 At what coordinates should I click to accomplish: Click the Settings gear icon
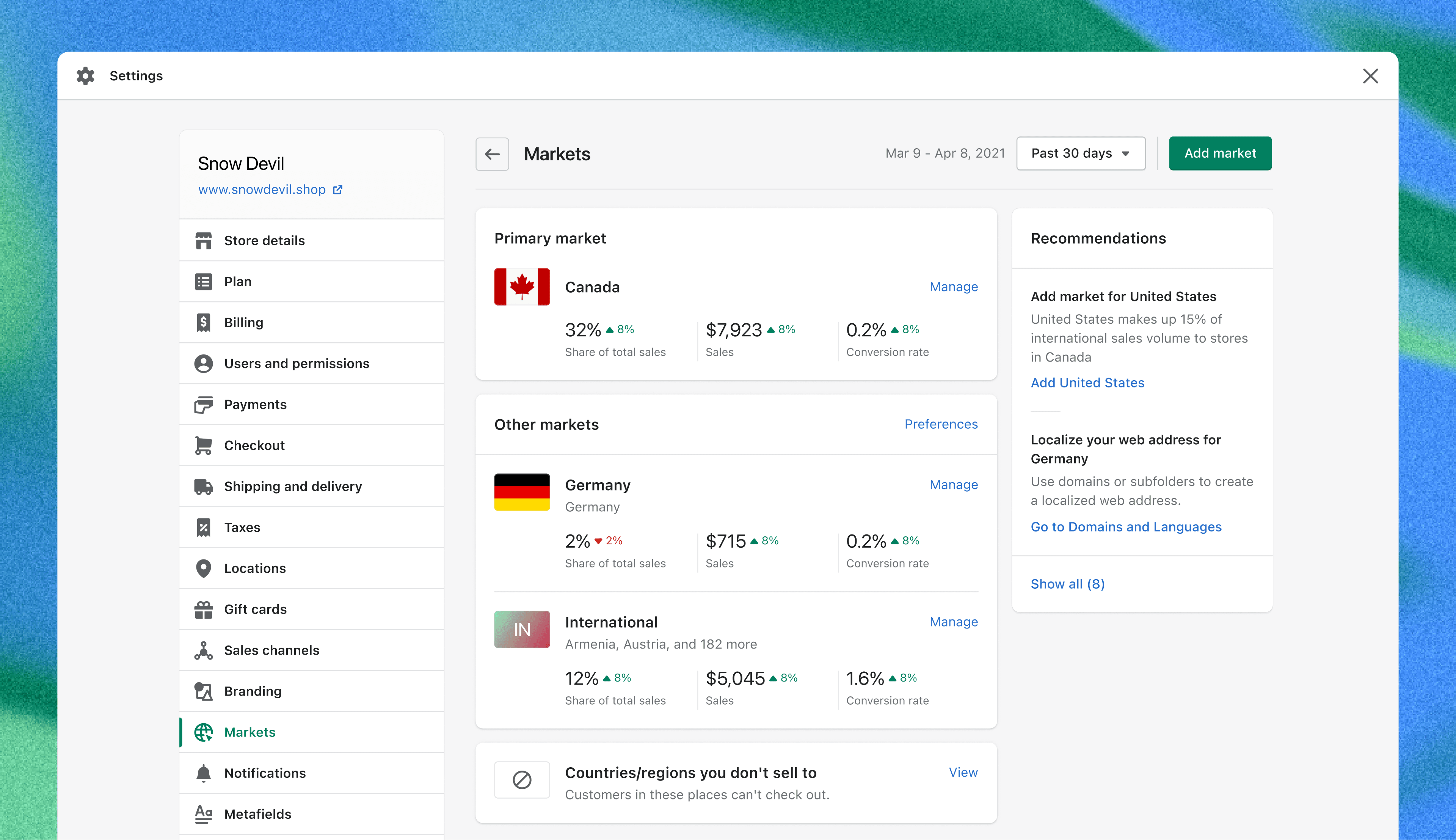(x=85, y=75)
